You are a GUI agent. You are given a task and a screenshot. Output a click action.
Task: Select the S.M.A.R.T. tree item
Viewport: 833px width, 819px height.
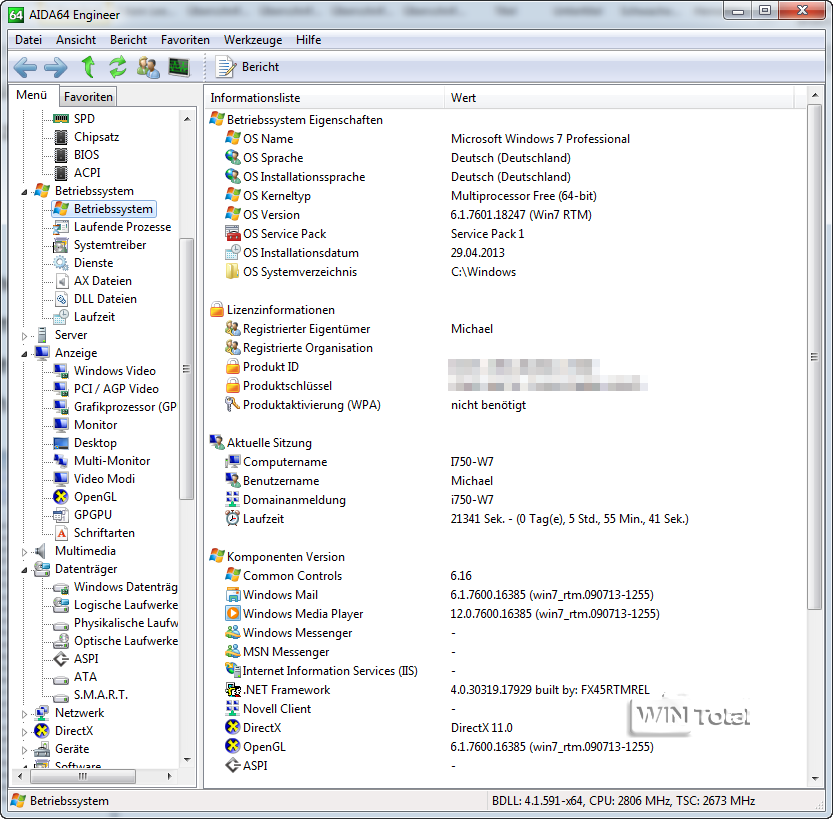pos(100,695)
